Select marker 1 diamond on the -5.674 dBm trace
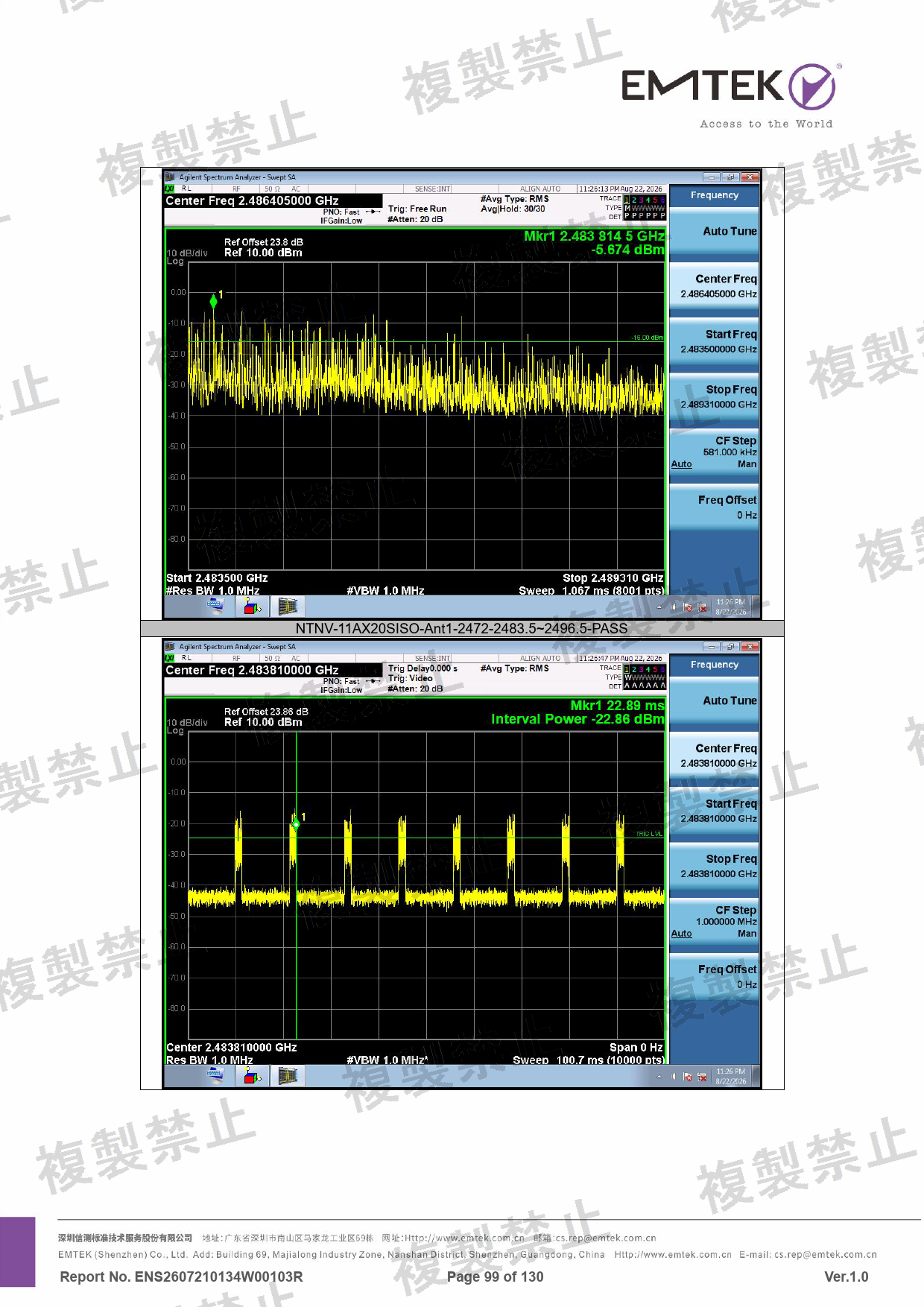Viewport: 924px width, 1307px height. click(x=214, y=301)
